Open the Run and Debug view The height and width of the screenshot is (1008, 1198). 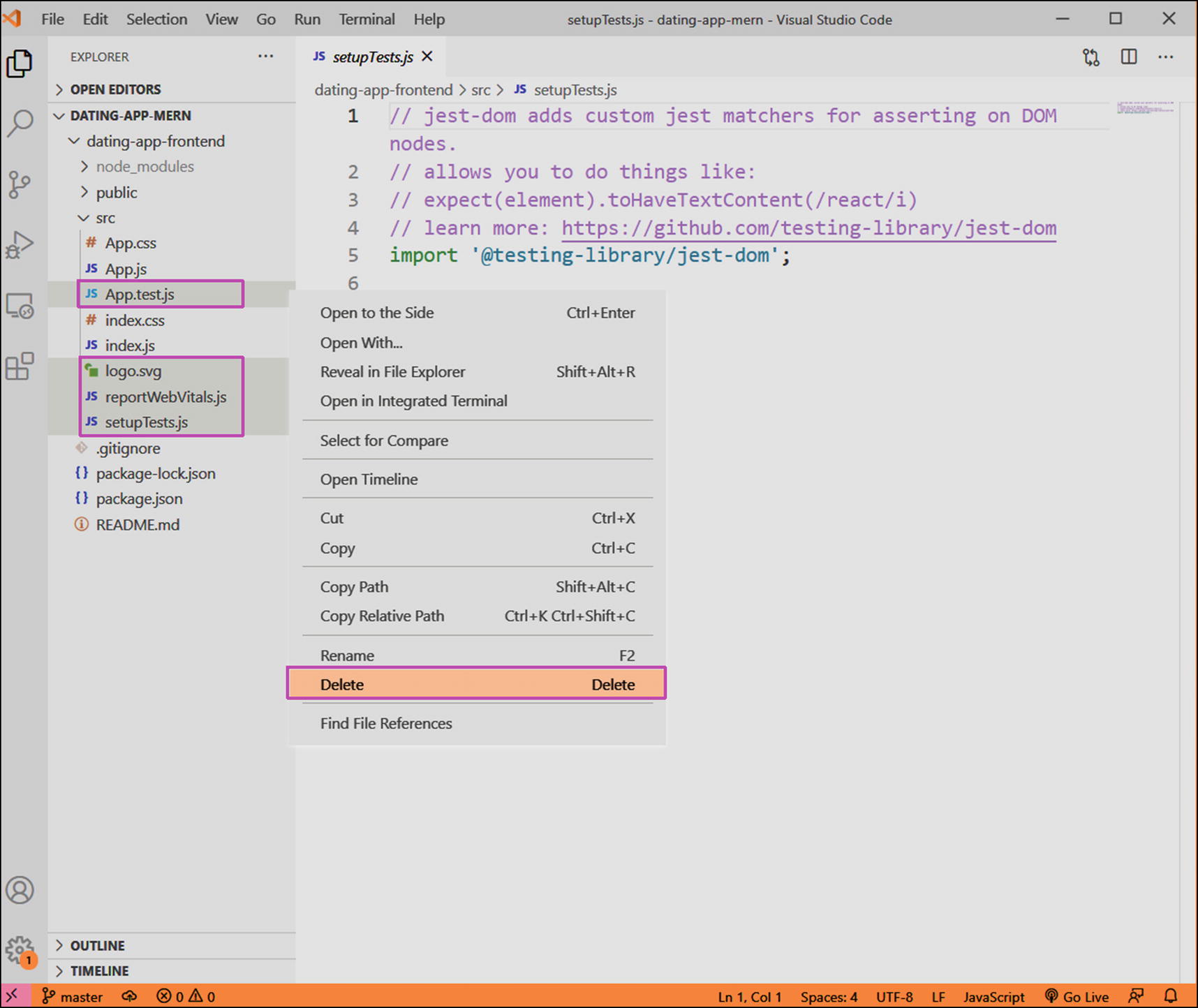coord(20,245)
